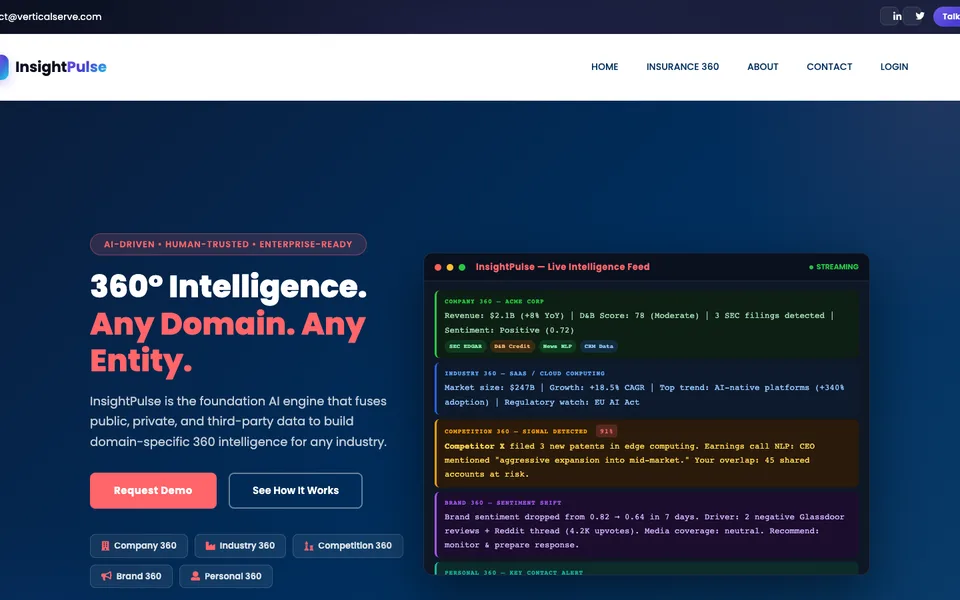Viewport: 960px width, 600px height.
Task: Click the News NLP tag
Action: [x=557, y=347]
